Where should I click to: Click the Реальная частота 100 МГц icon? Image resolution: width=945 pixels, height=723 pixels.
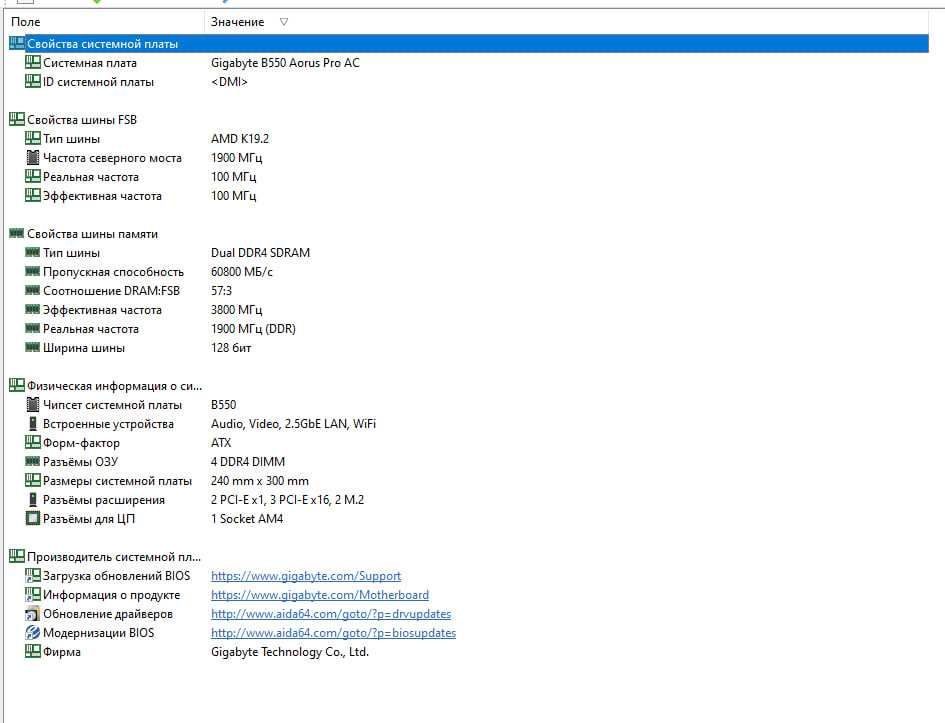click(33, 177)
